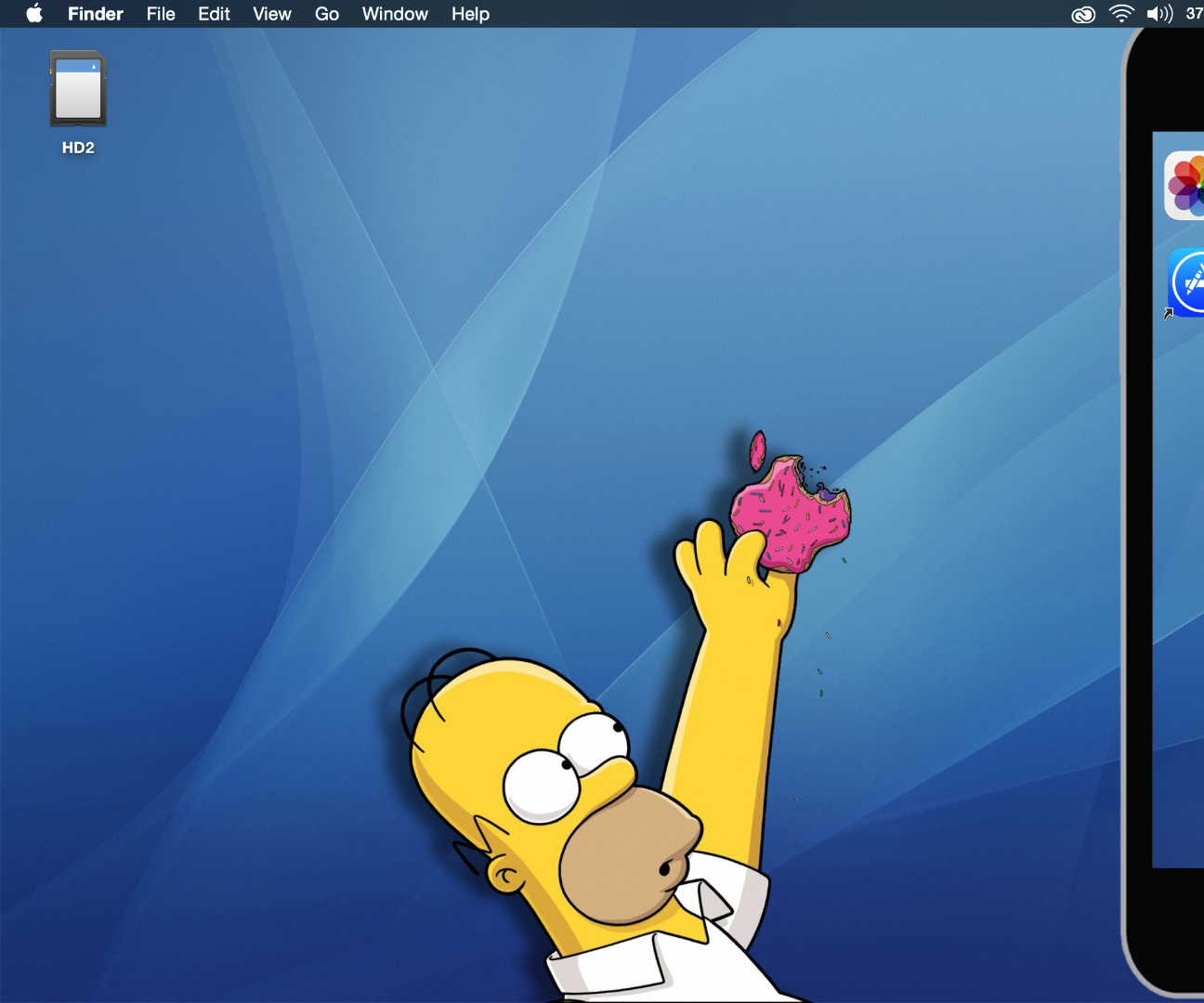This screenshot has height=1003, width=1204.
Task: Open the volume control in menu bar
Action: click(x=1160, y=14)
